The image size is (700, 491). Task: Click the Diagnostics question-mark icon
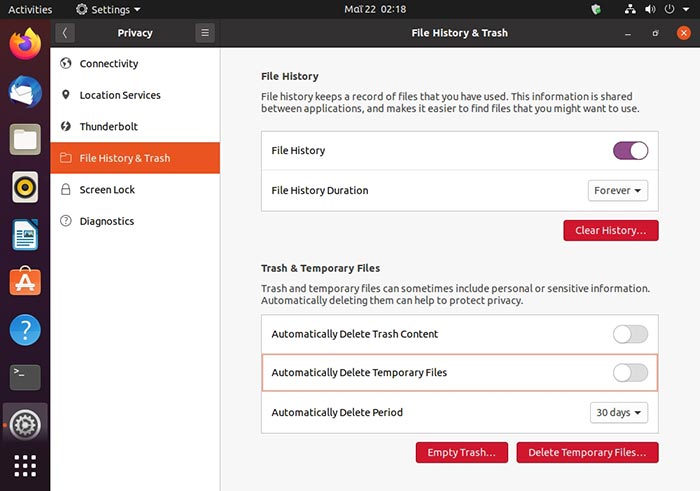pyautogui.click(x=66, y=221)
